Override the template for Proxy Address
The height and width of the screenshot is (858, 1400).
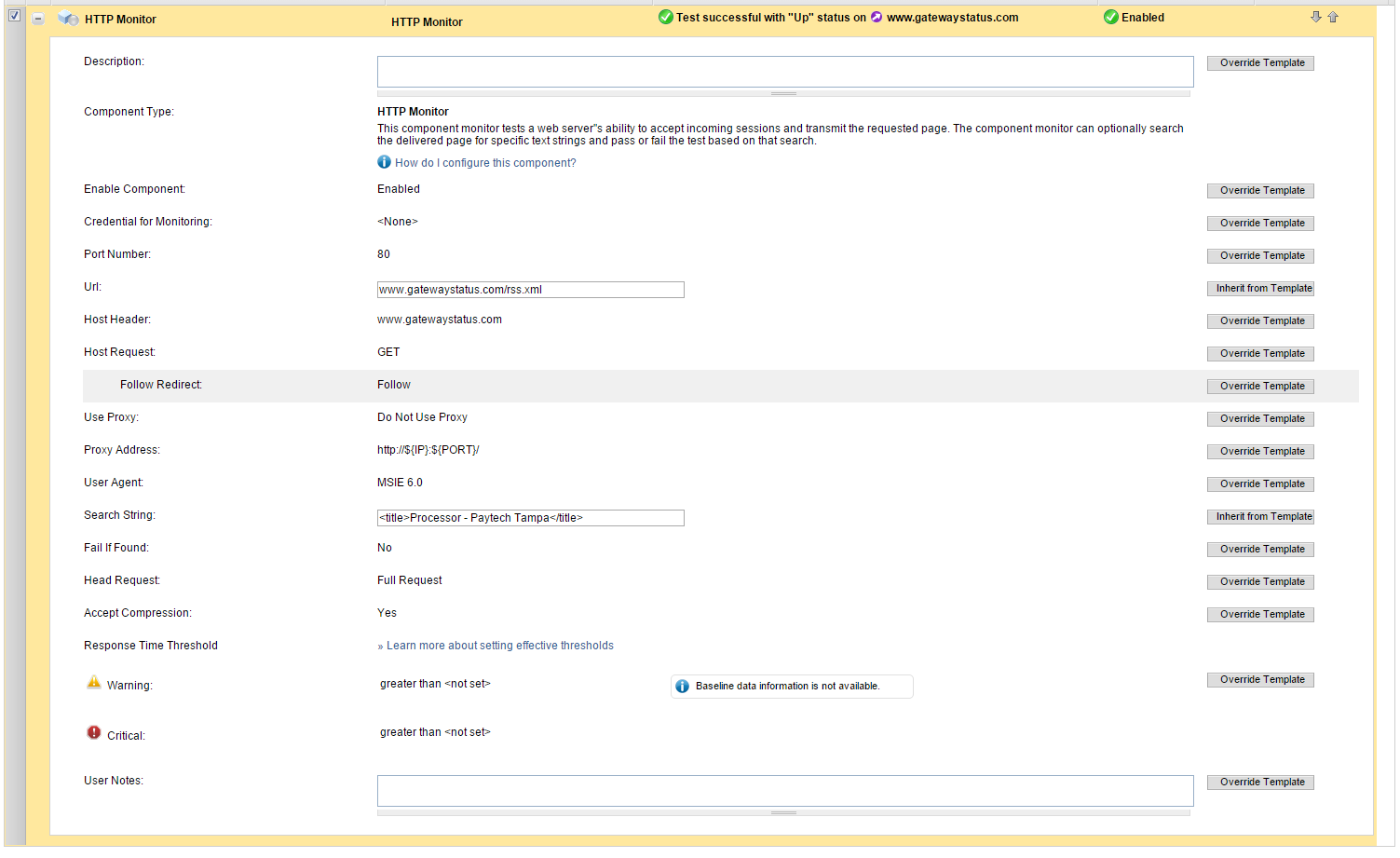1260,452
